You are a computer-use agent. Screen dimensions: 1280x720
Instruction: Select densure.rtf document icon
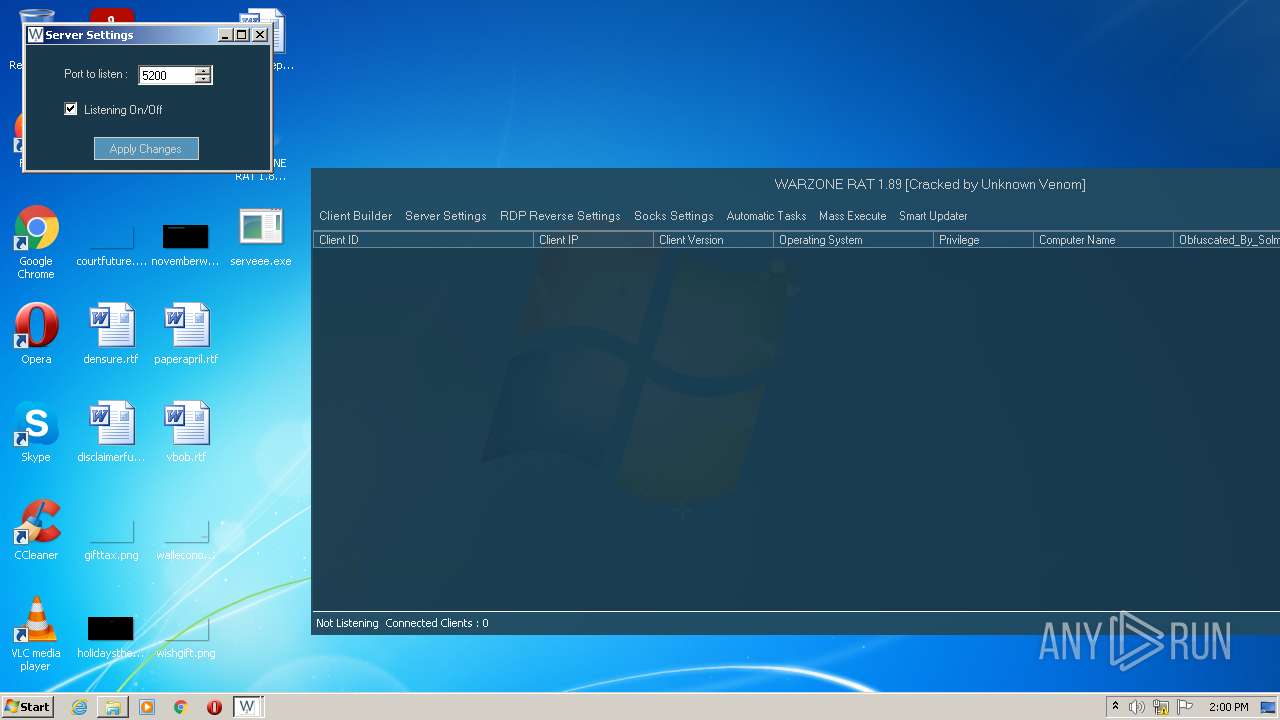click(111, 333)
